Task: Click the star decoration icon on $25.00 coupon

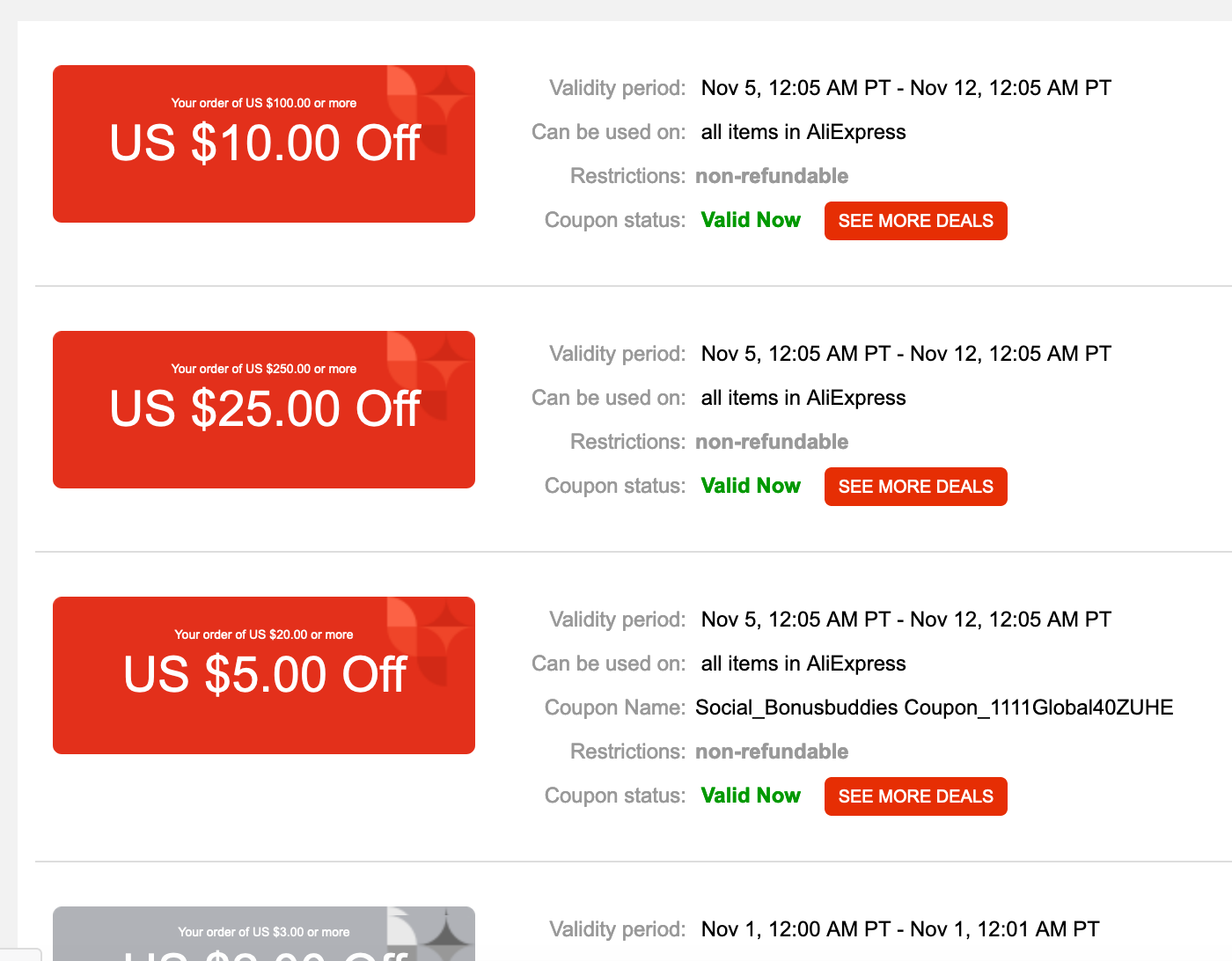Action: pyautogui.click(x=447, y=361)
